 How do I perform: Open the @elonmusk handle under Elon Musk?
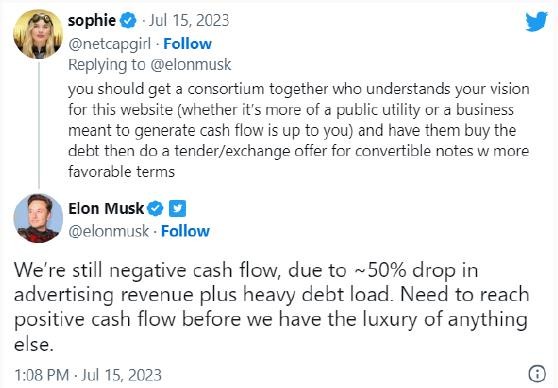tap(109, 231)
